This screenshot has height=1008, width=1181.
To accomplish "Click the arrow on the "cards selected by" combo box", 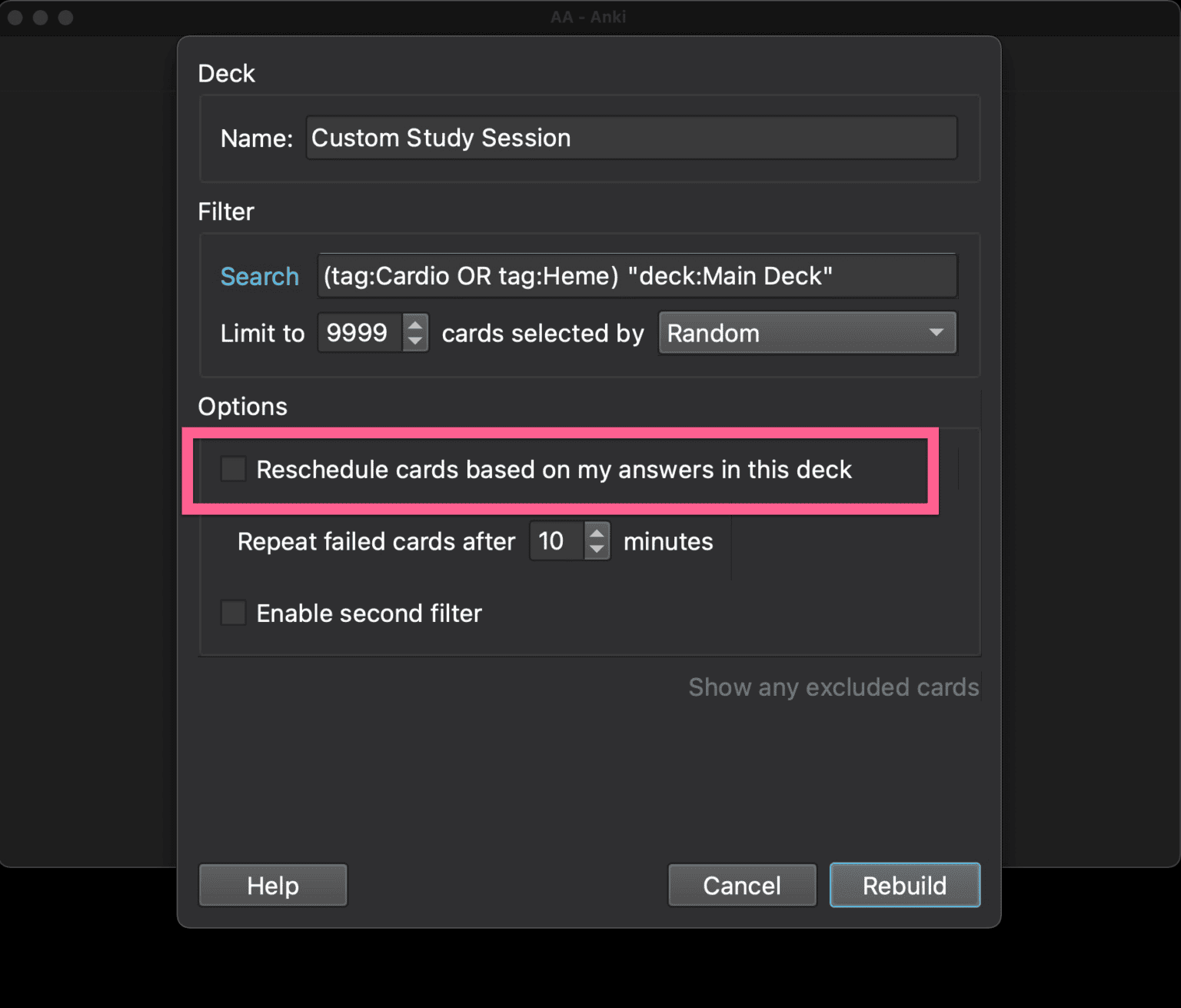I will click(936, 333).
